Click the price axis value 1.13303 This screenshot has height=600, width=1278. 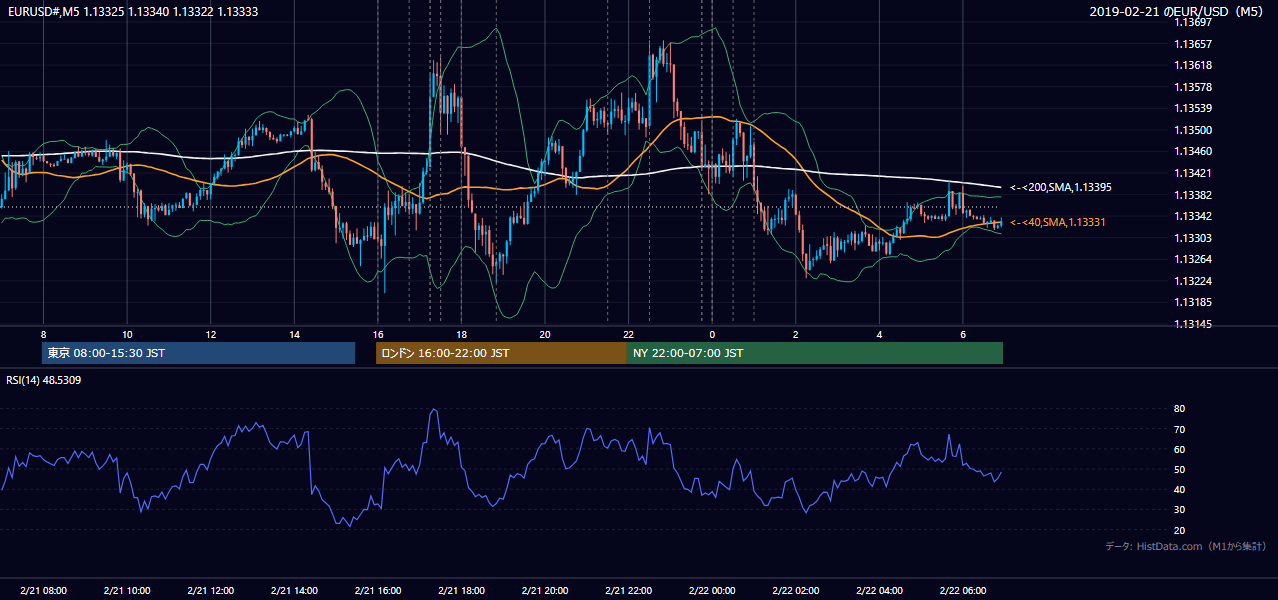[x=1192, y=238]
